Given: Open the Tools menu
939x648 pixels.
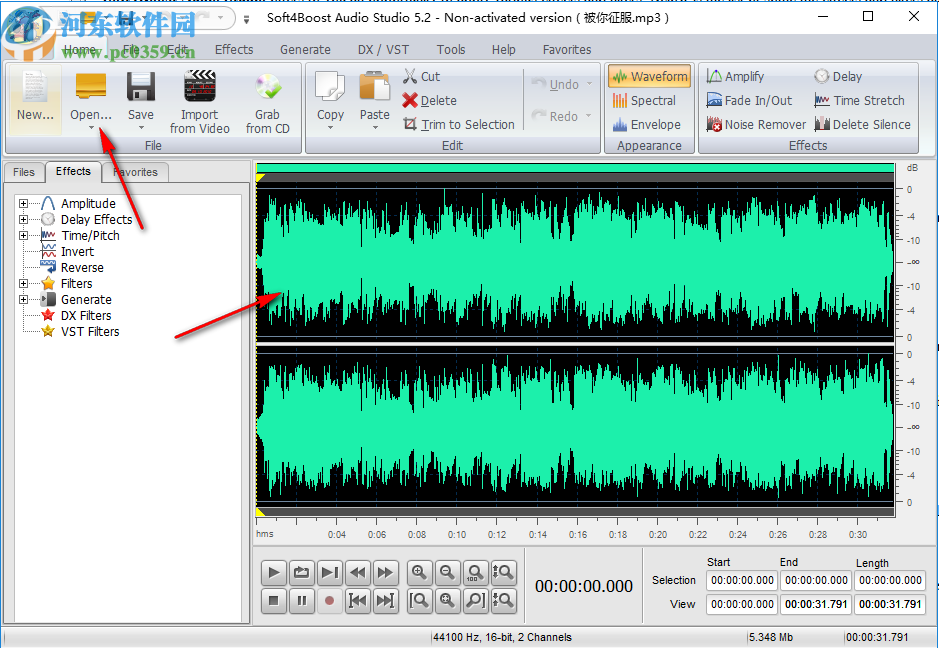Looking at the screenshot, I should (x=450, y=49).
